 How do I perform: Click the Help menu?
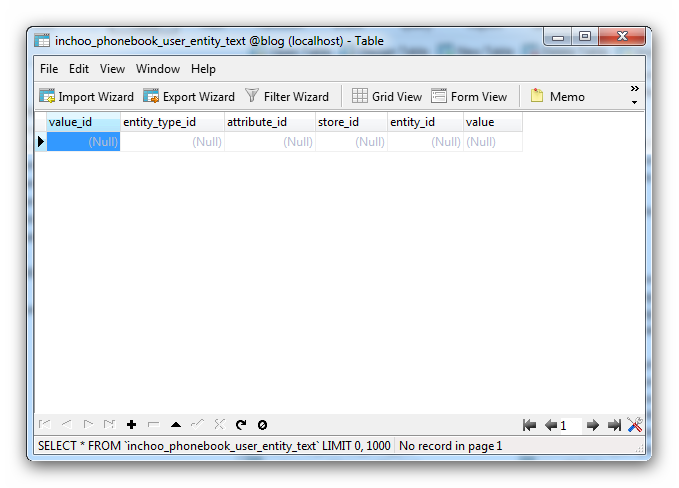click(x=203, y=69)
